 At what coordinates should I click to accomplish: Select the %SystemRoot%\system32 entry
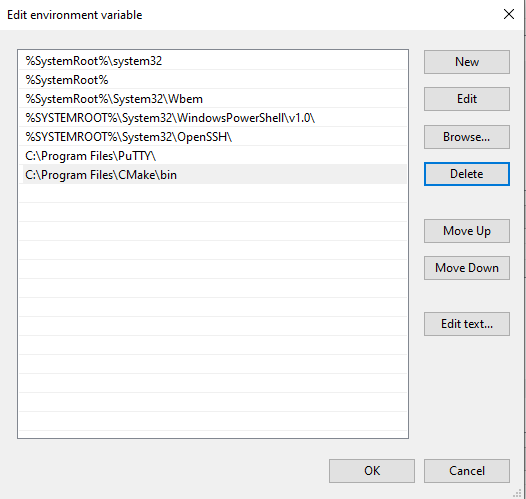(213, 61)
